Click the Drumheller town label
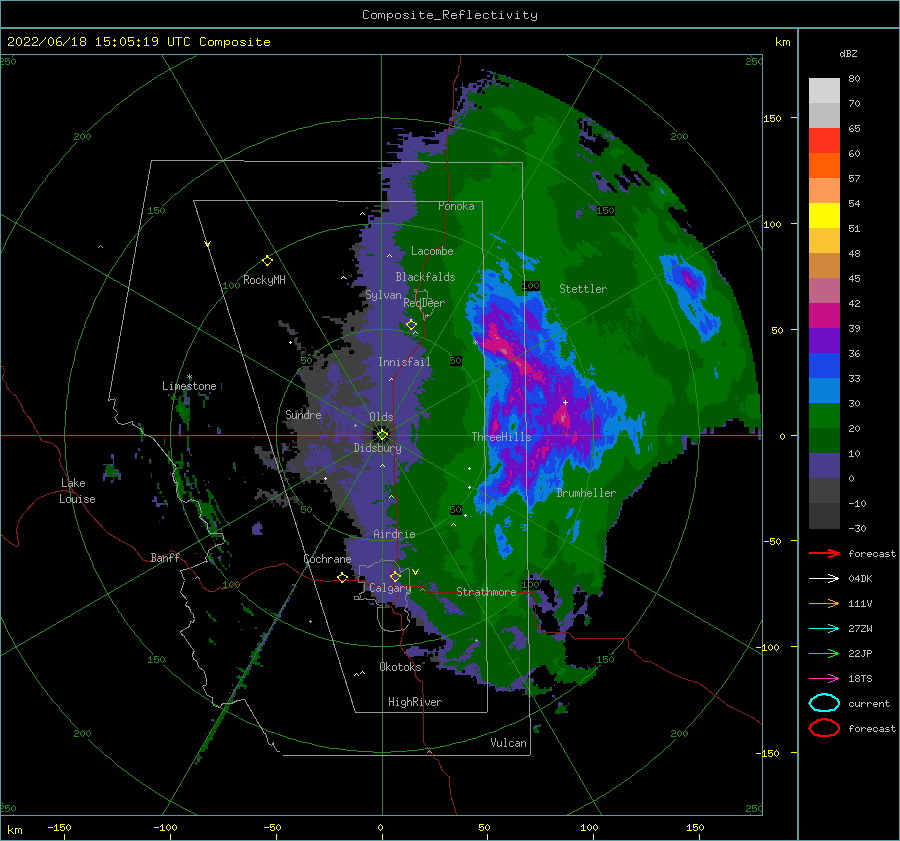This screenshot has width=900, height=841. click(585, 493)
